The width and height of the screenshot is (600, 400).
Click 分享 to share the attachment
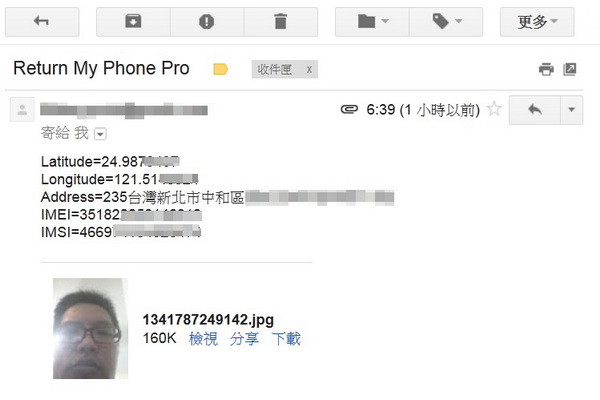click(x=244, y=339)
